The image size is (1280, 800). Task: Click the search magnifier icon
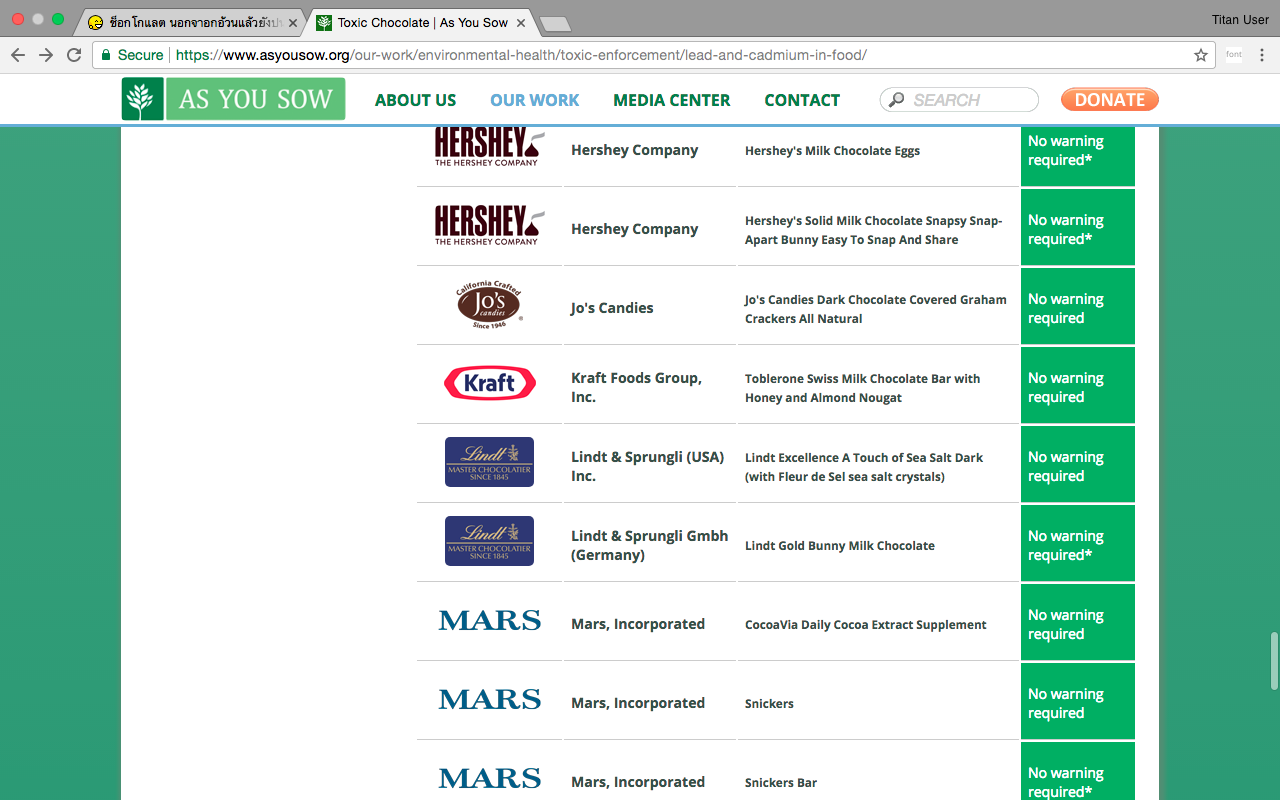(x=896, y=100)
